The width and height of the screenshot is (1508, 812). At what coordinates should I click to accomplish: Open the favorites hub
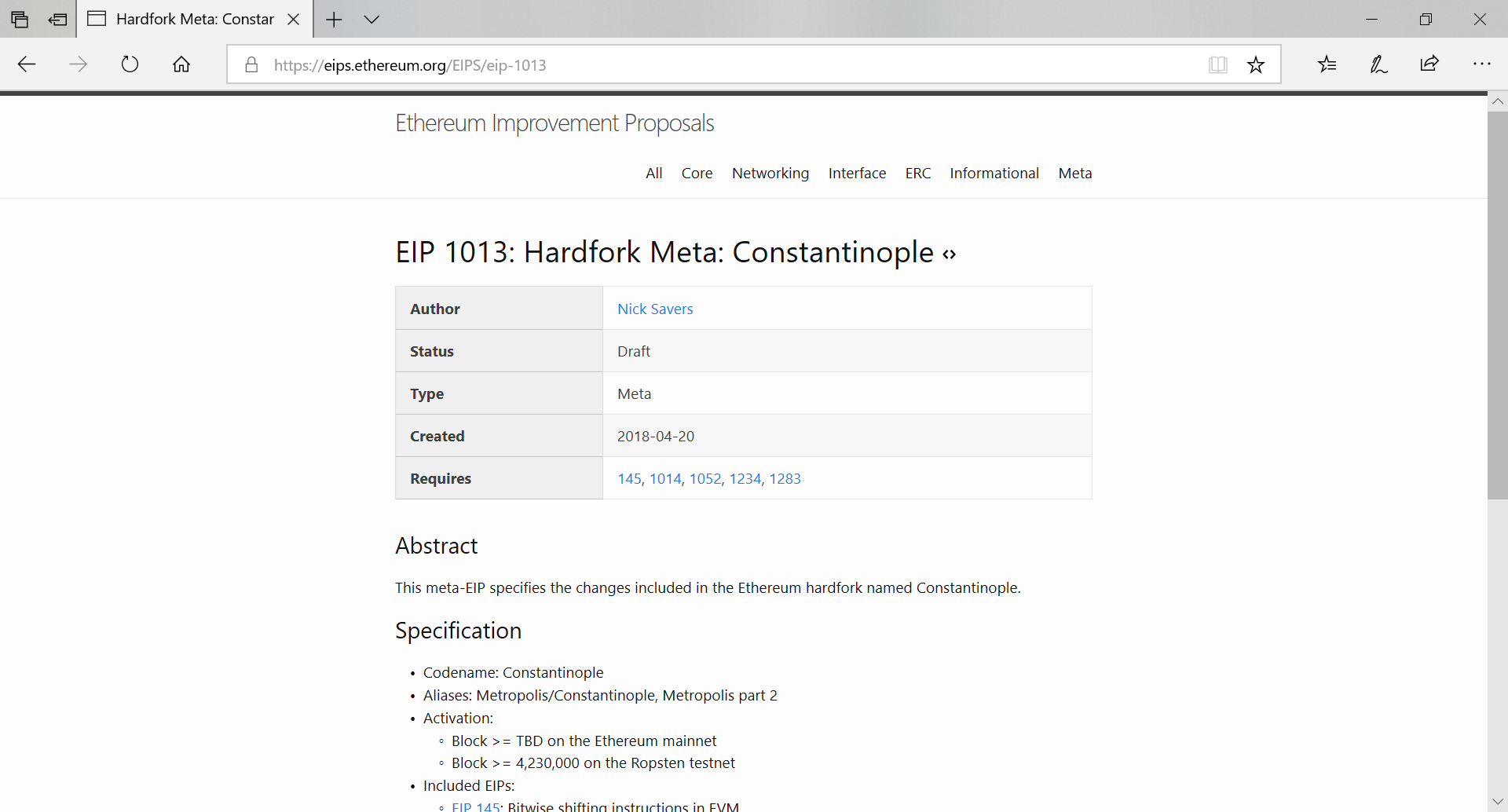click(x=1327, y=64)
